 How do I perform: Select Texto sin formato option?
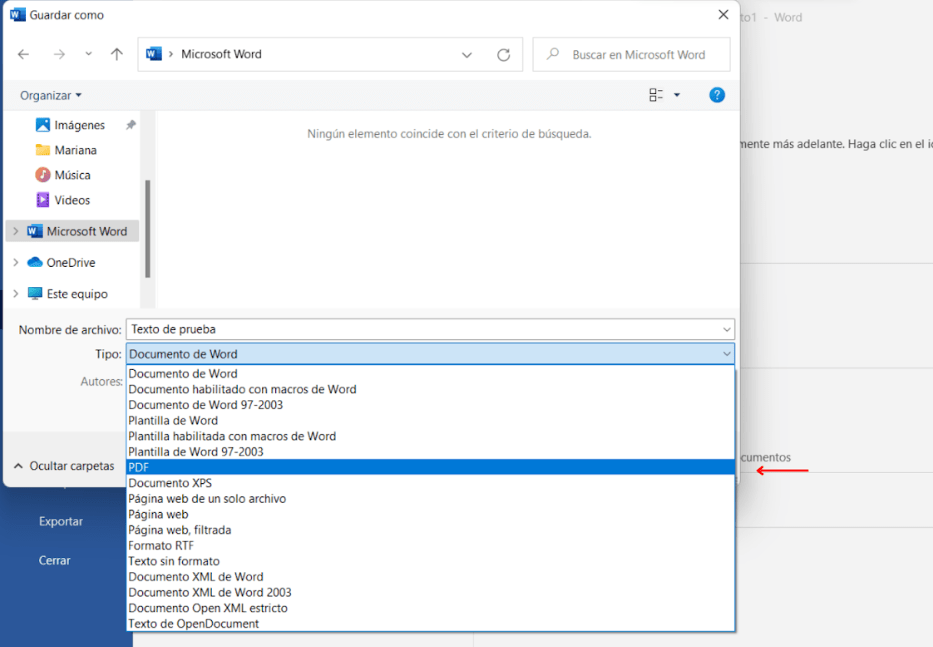coord(174,561)
